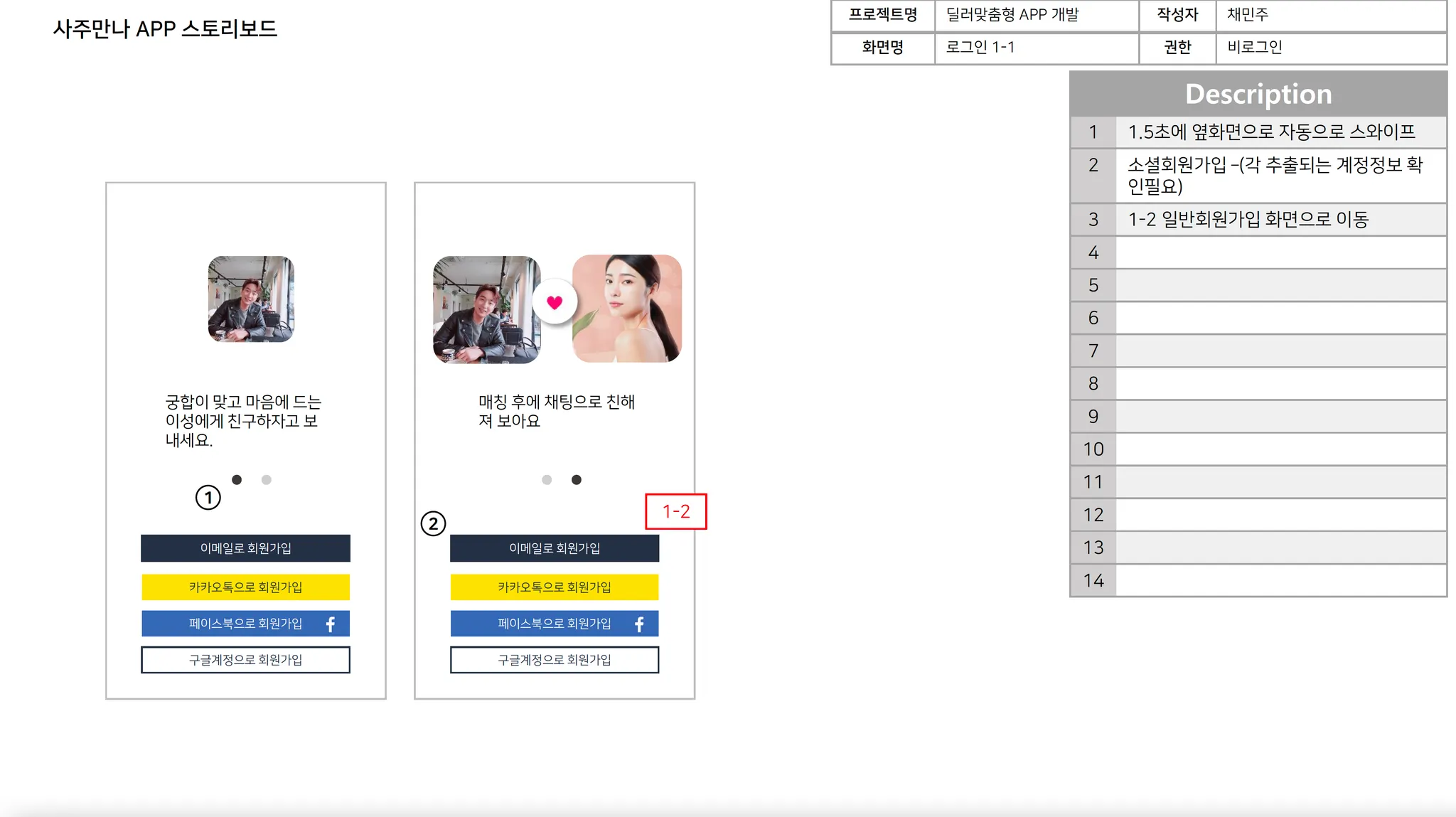The width and height of the screenshot is (1456, 817).
Task: Click the red 1-2 reference box
Action: [675, 511]
